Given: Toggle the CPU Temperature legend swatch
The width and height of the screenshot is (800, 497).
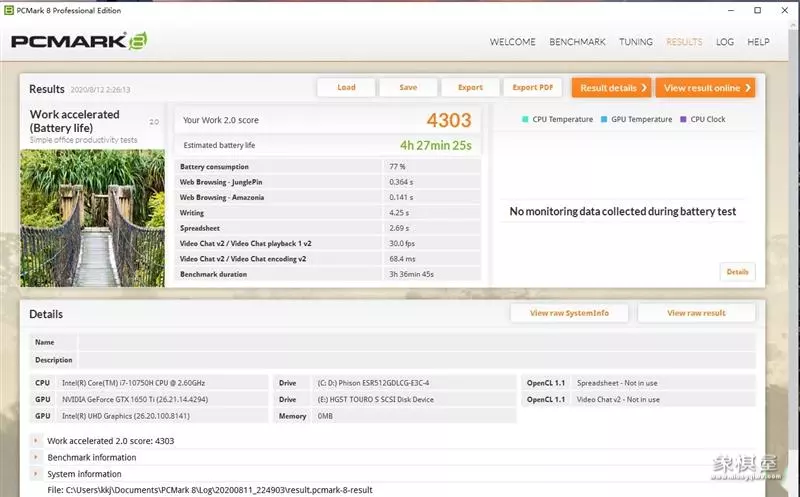Looking at the screenshot, I should (x=525, y=120).
